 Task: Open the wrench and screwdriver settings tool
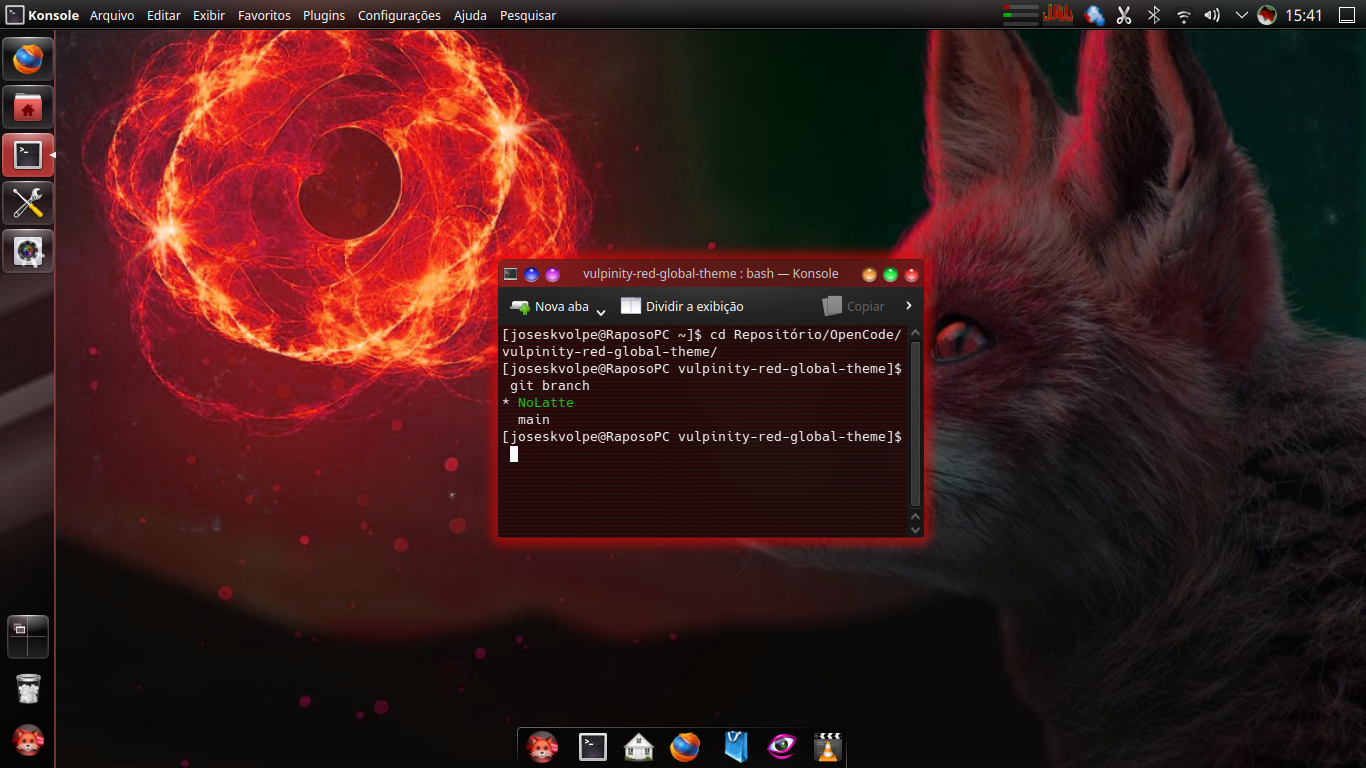pos(28,203)
